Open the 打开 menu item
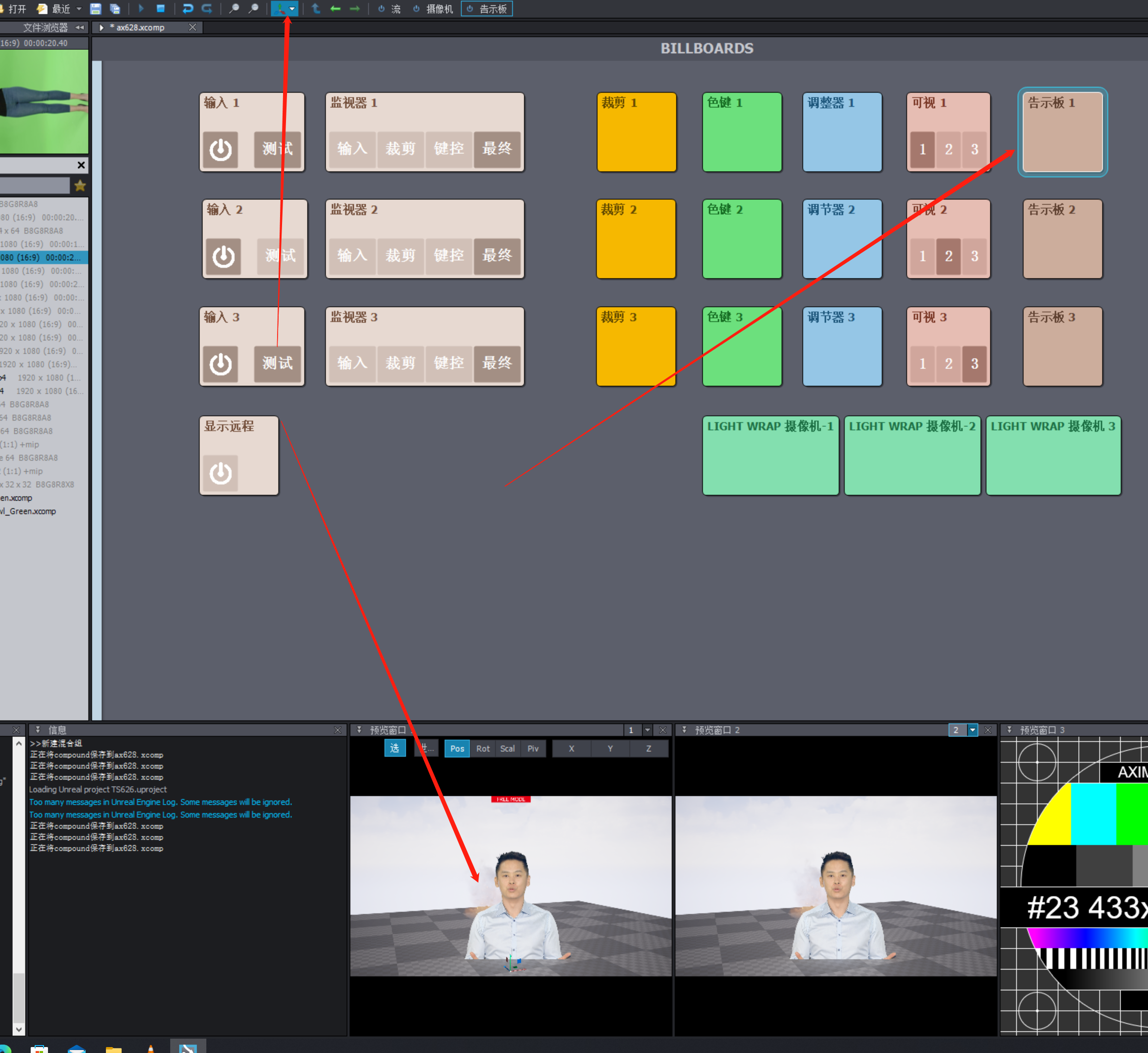This screenshot has height=1053, width=1148. click(x=17, y=8)
